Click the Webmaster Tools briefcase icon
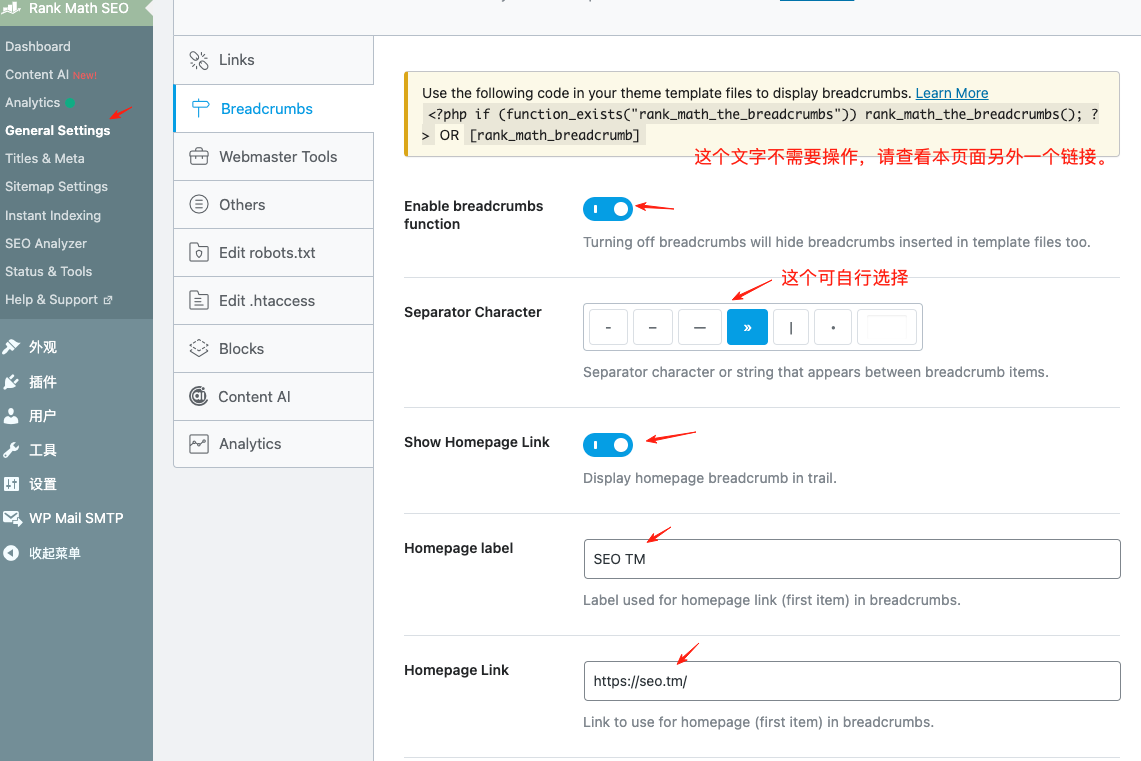The image size is (1141, 761). pos(199,157)
